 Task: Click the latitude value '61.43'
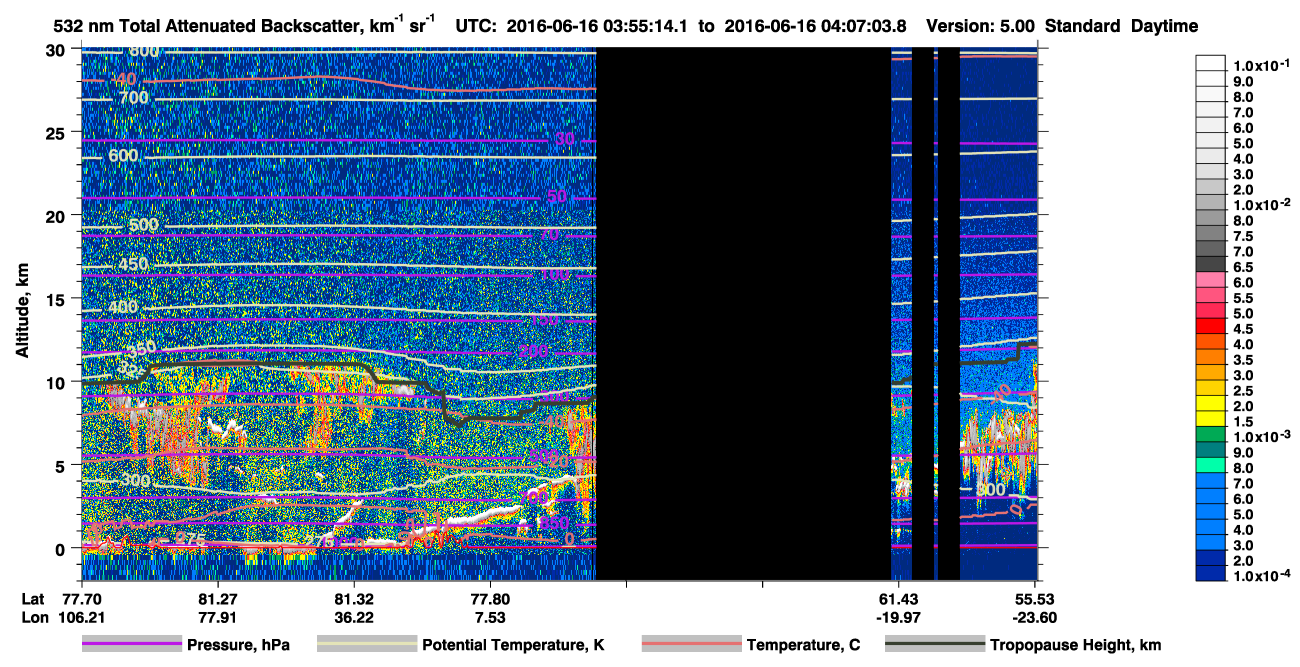click(x=898, y=598)
